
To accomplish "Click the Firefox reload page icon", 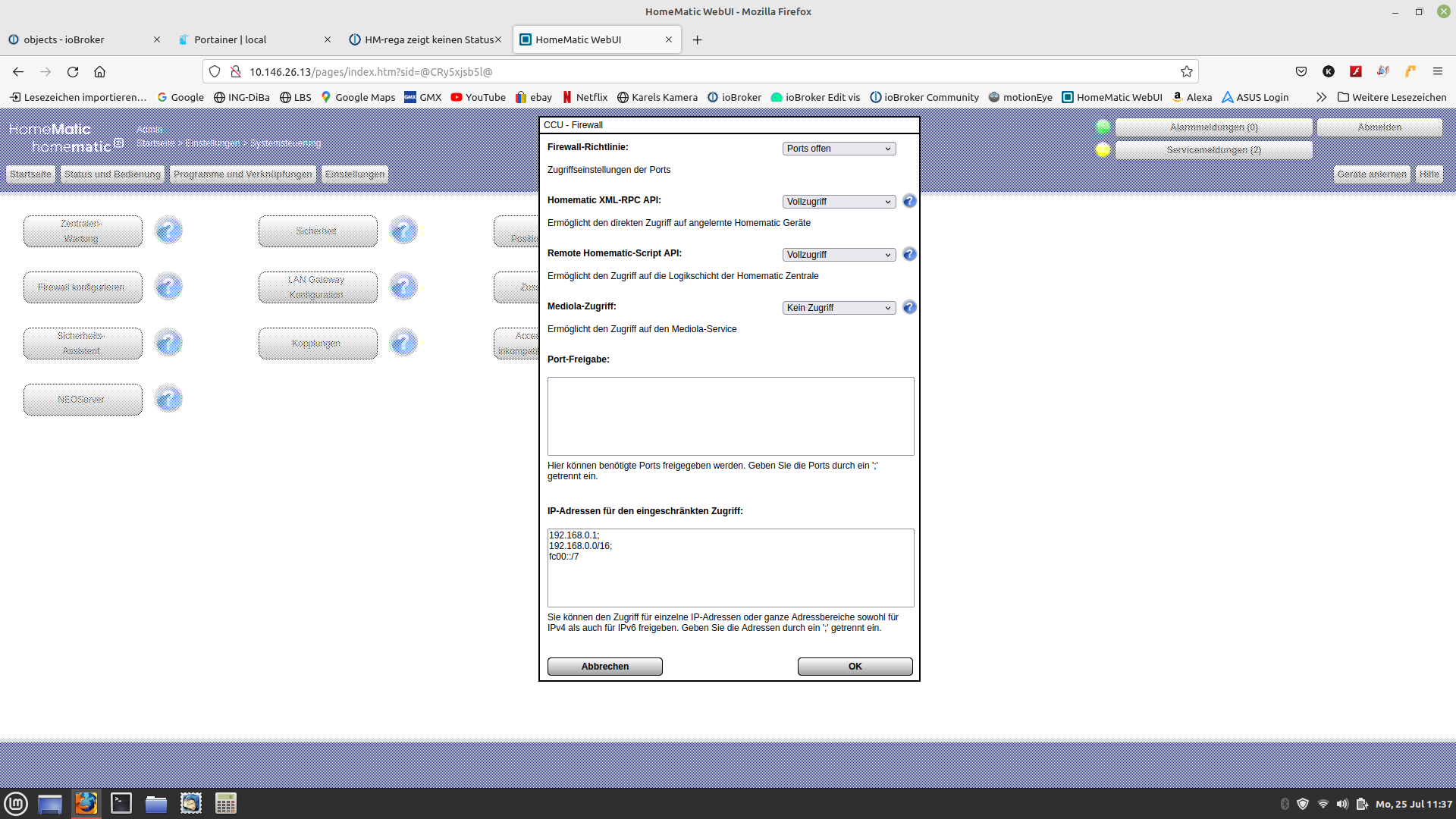I will tap(73, 71).
